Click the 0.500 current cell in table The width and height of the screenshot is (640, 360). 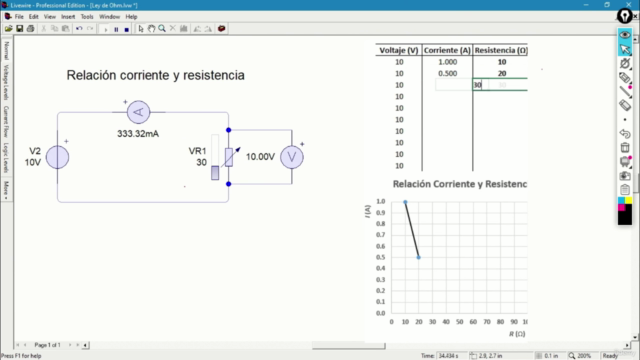coord(447,73)
